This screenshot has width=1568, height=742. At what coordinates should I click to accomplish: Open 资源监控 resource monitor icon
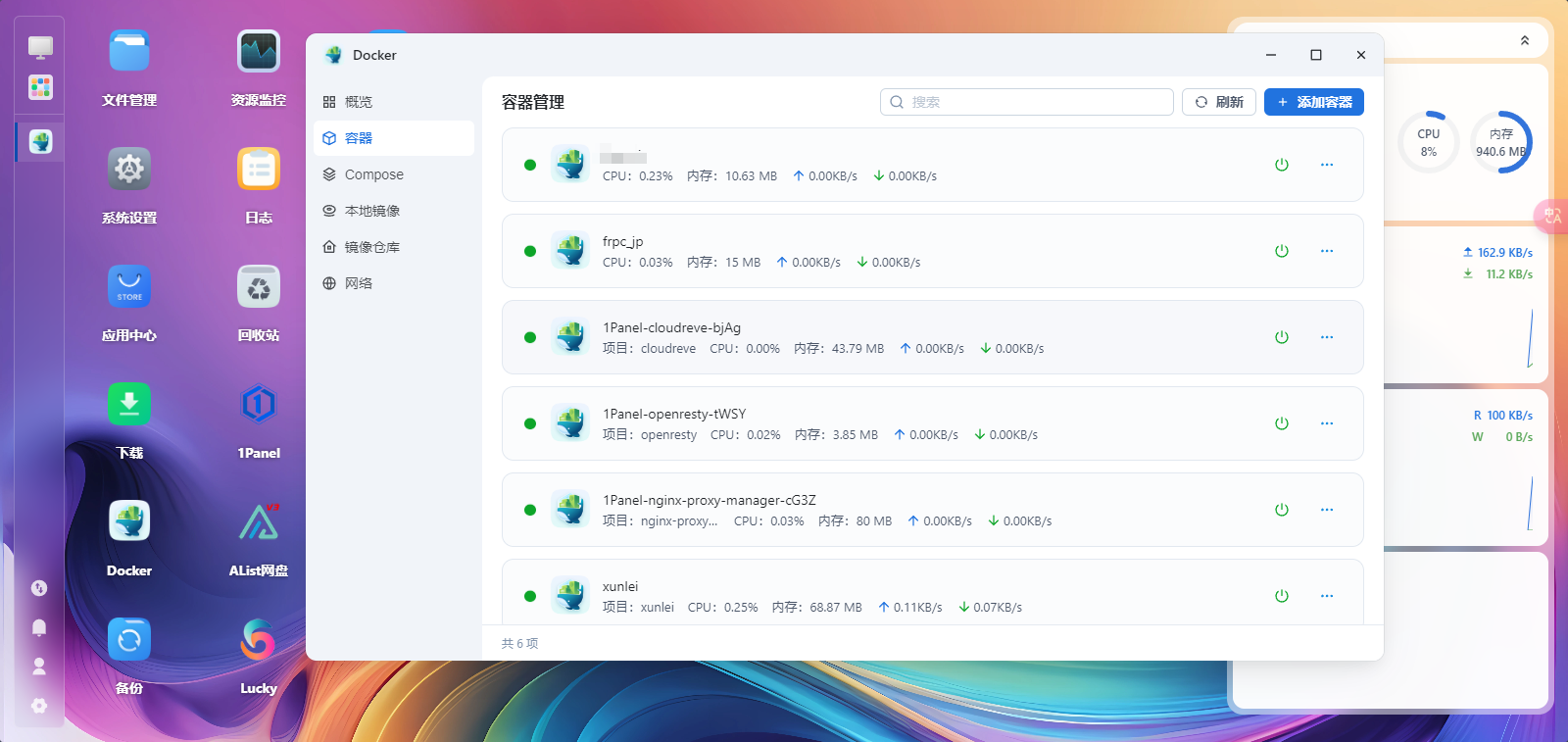[258, 52]
